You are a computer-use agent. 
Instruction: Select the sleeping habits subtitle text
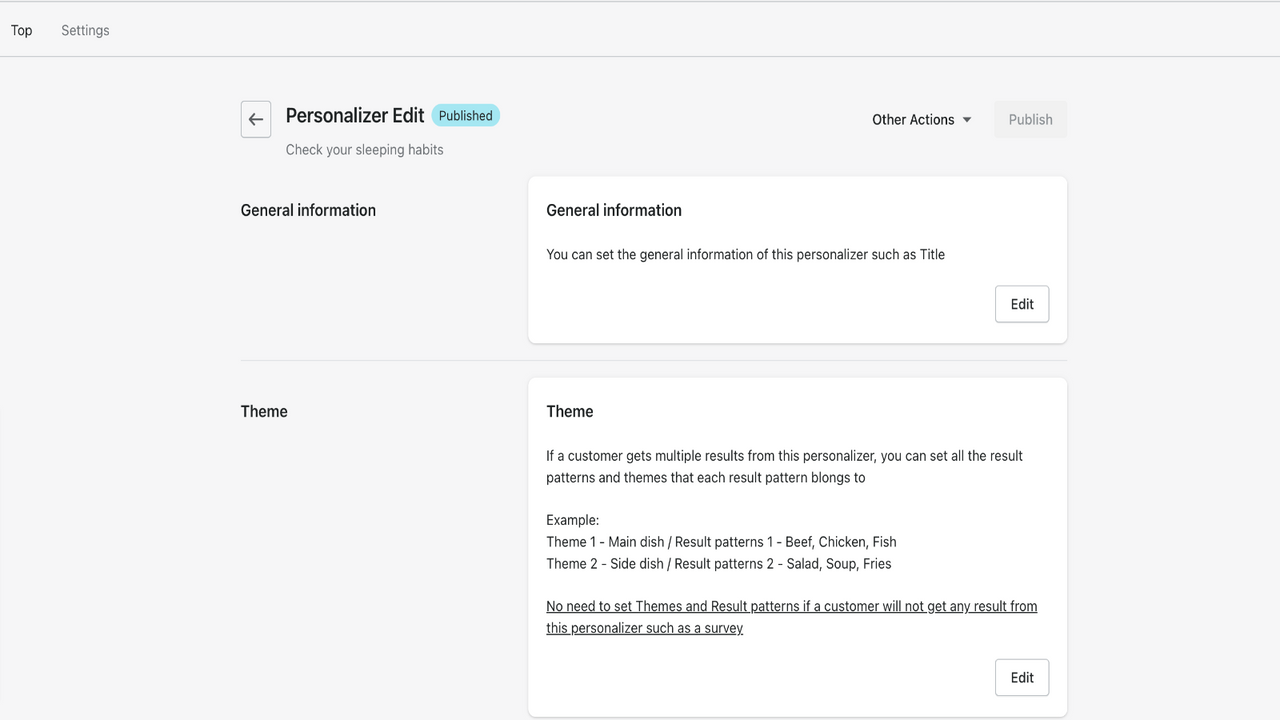365,149
